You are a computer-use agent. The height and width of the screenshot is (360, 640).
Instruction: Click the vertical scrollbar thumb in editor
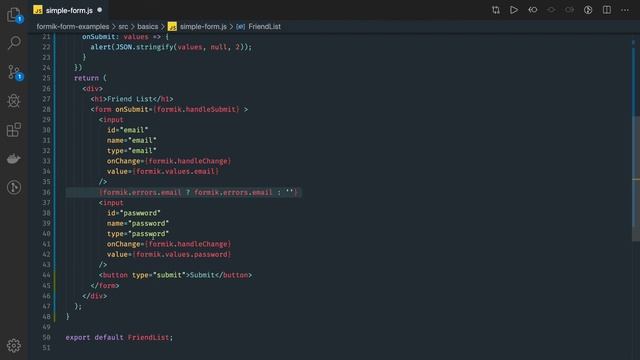636,178
